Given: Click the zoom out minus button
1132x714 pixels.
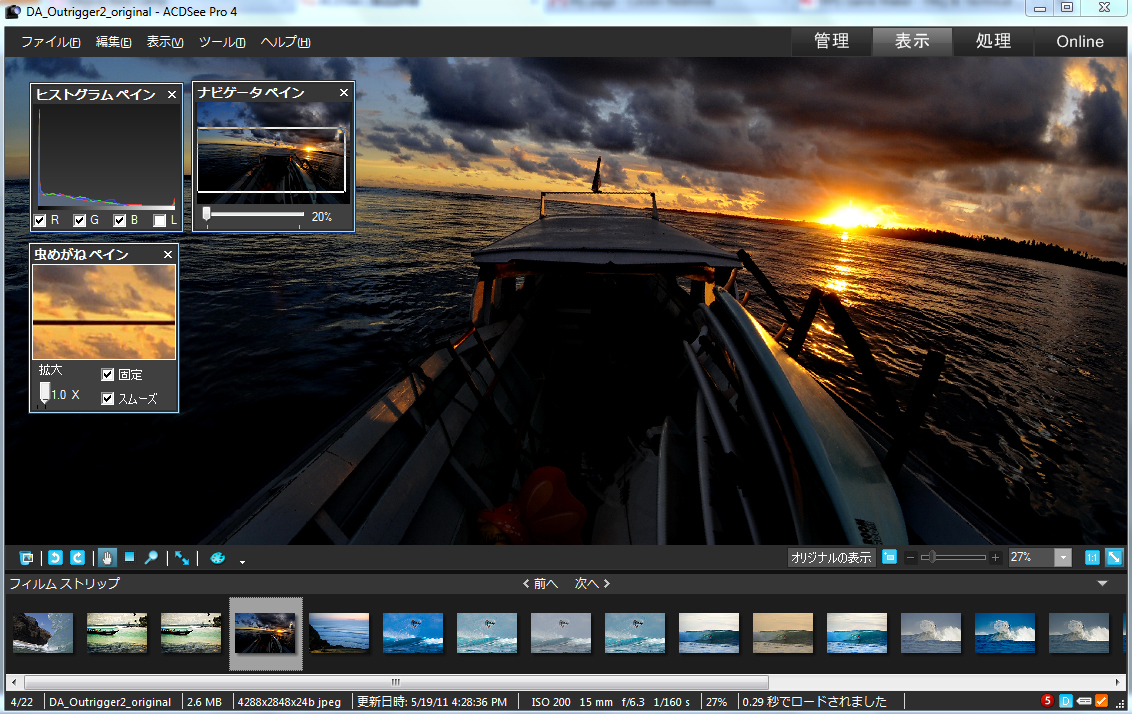Looking at the screenshot, I should [910, 557].
